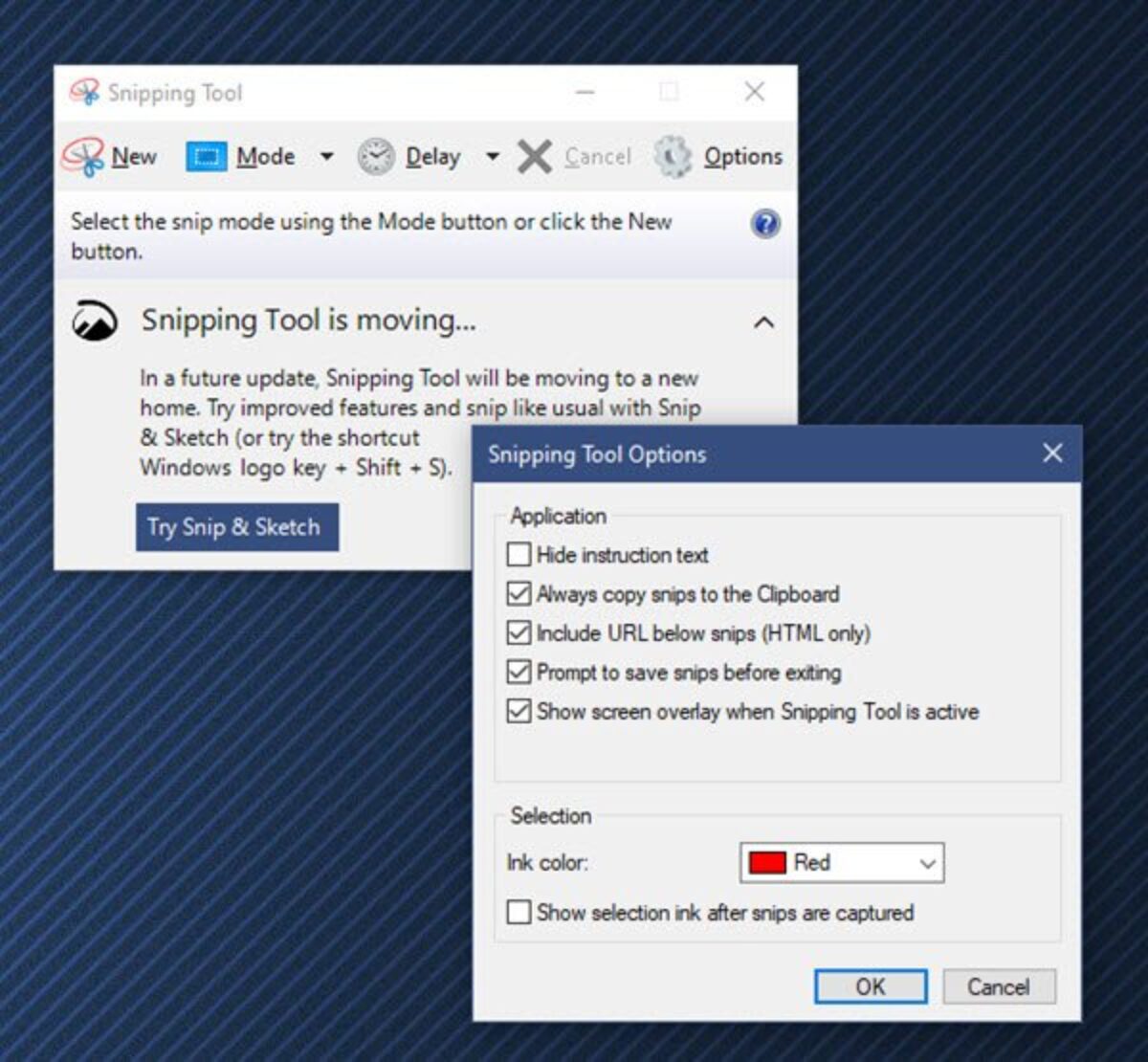Open the Ink color dropdown
The width and height of the screenshot is (1148, 1062).
coord(926,863)
